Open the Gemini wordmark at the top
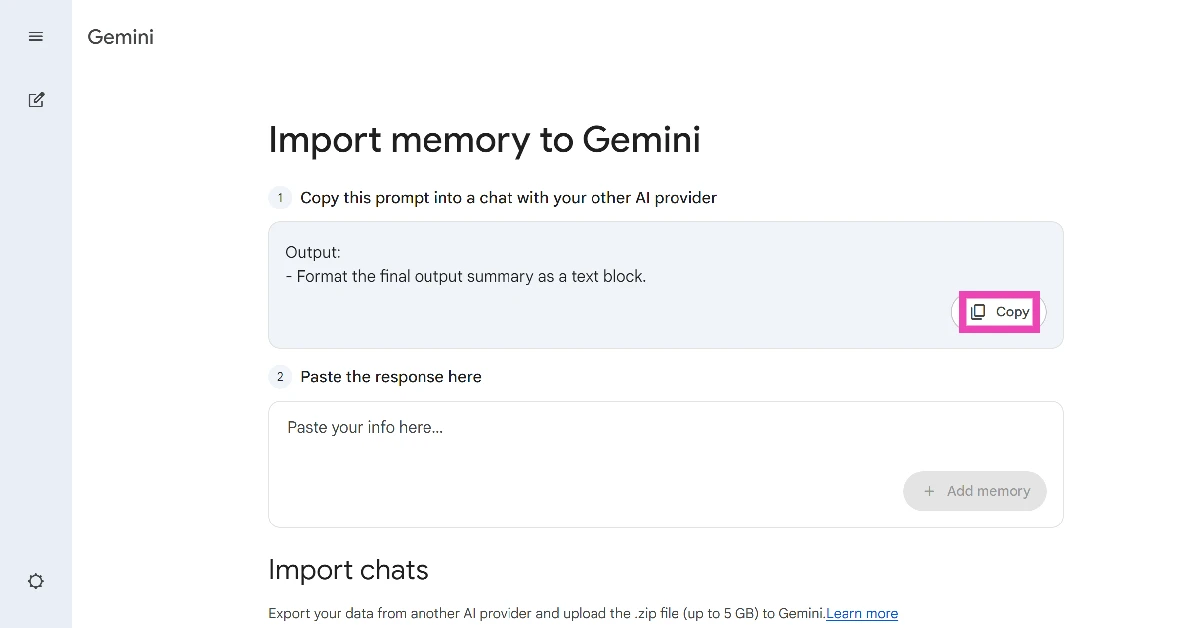This screenshot has width=1200, height=628. click(120, 37)
